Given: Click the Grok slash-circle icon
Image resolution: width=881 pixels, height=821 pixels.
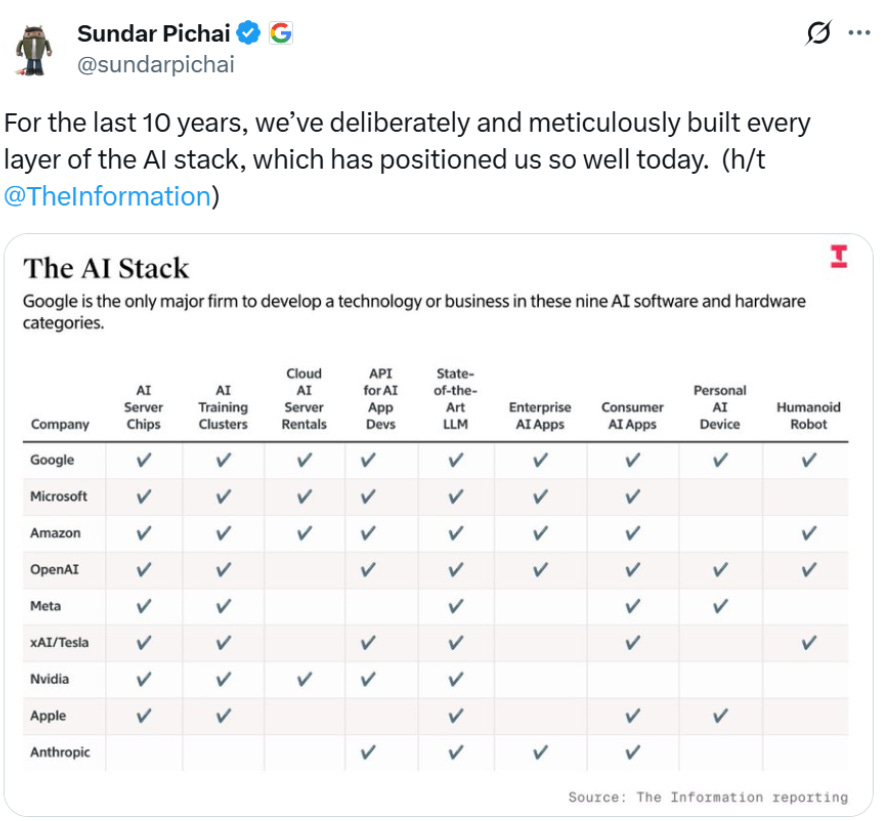Looking at the screenshot, I should click(x=817, y=33).
